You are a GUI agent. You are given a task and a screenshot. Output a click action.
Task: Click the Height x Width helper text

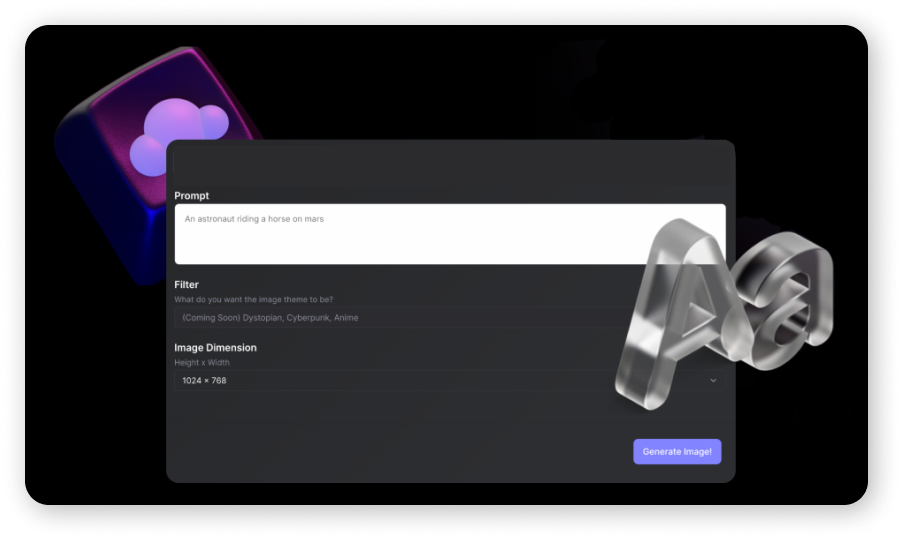[x=202, y=363]
